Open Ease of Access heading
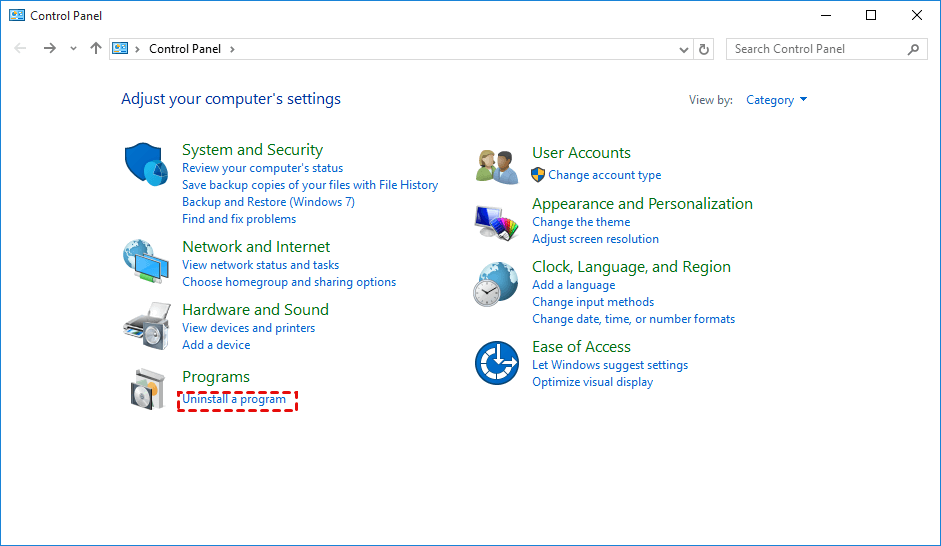The image size is (941, 546). 582,347
